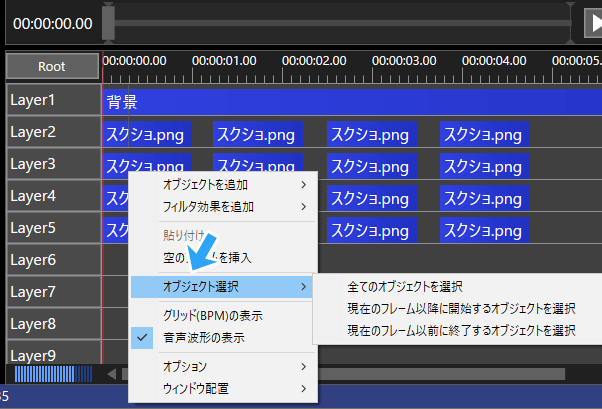Toggle the 音声波形の表示 checked option
Viewport: 602px width, 409px height.
click(x=203, y=338)
